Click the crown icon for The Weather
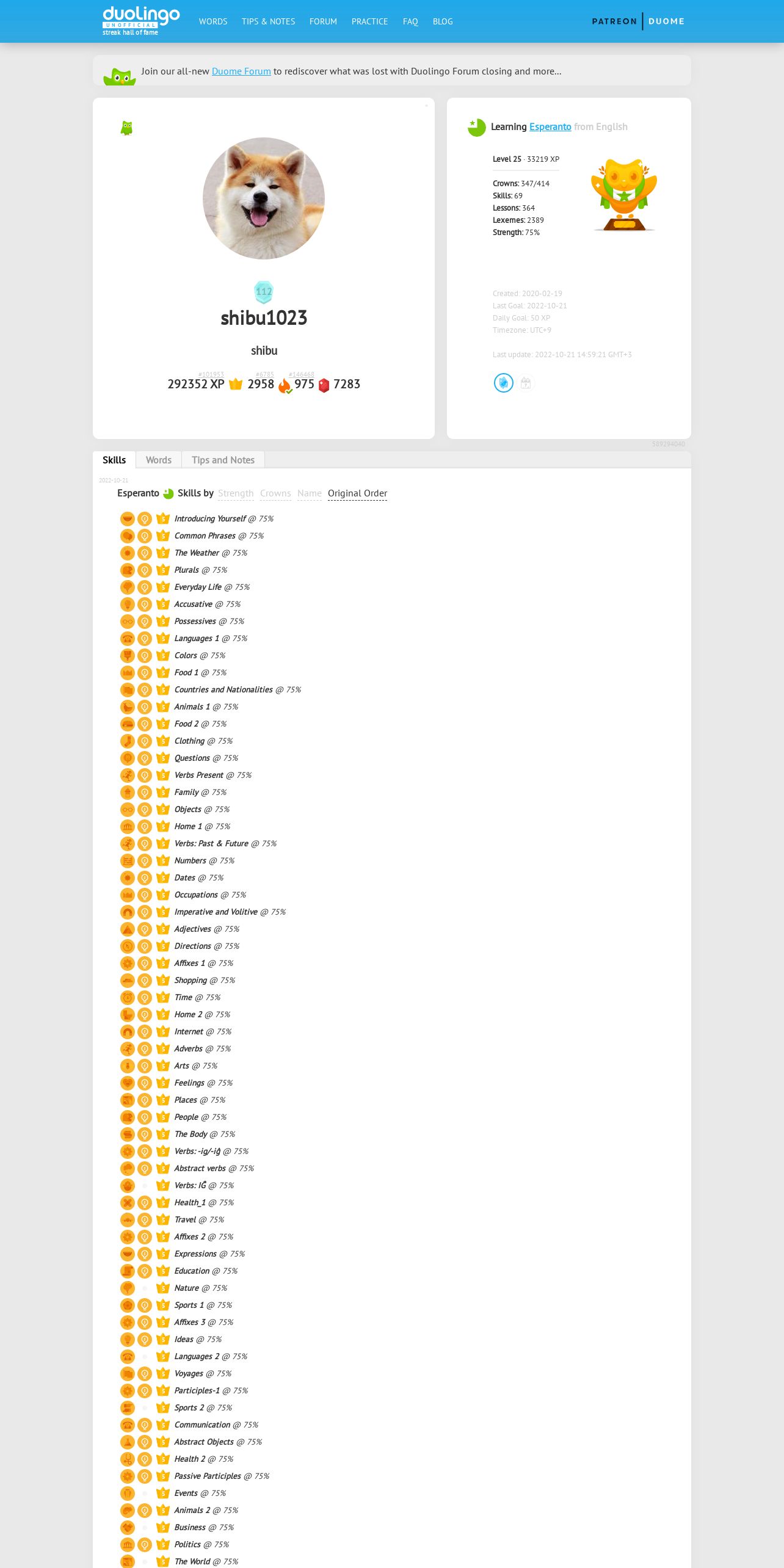This screenshot has width=784, height=1568. (x=163, y=553)
